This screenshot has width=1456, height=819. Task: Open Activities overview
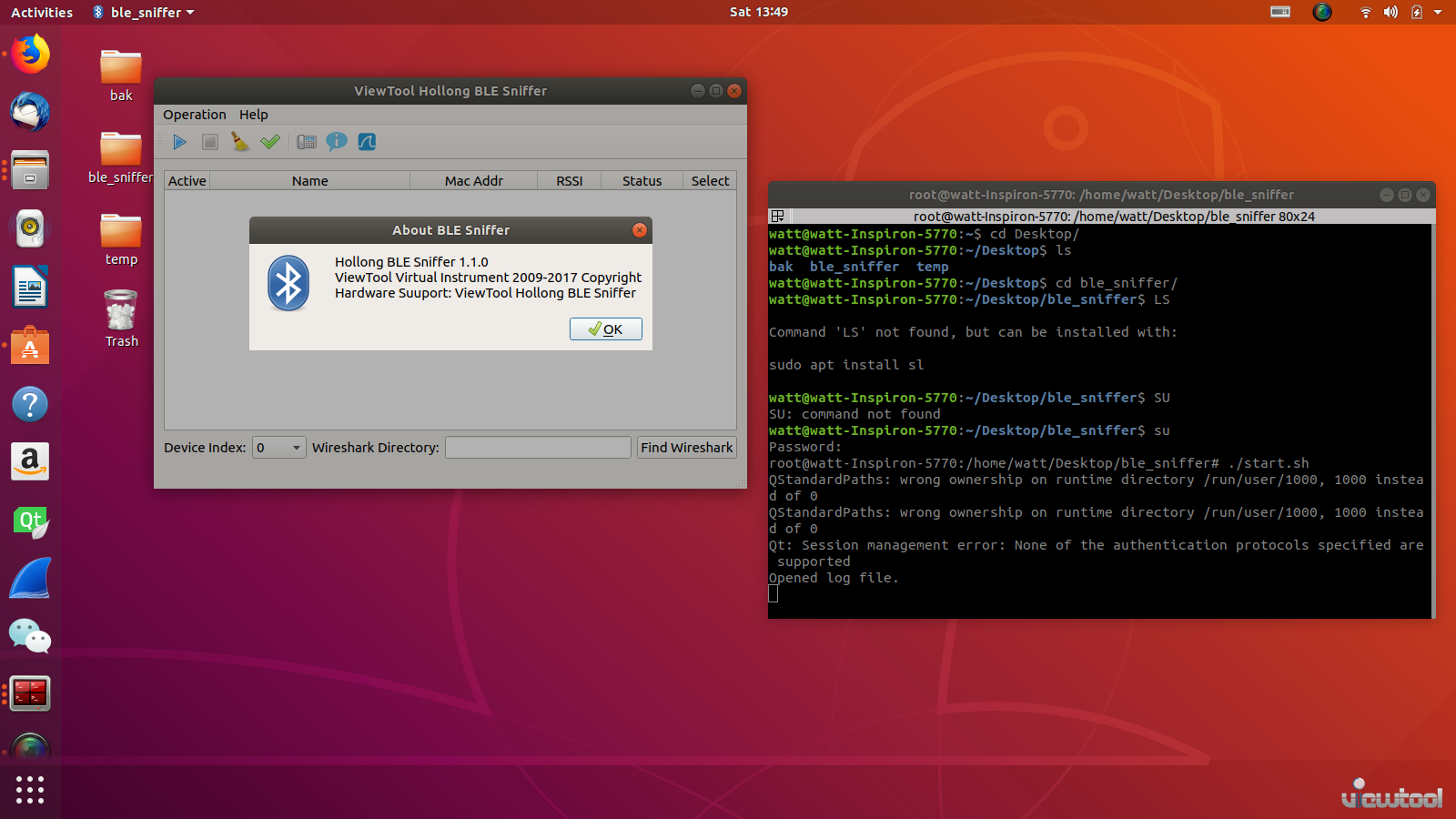(x=42, y=12)
